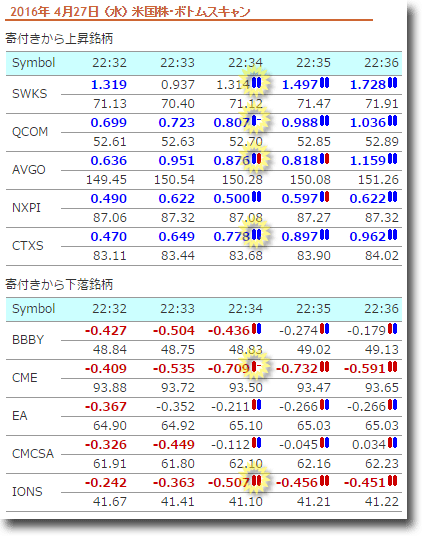Screen dimensions: 424x536
Task: Click QCOM candlestick icon at 22:35
Action: 324,121
